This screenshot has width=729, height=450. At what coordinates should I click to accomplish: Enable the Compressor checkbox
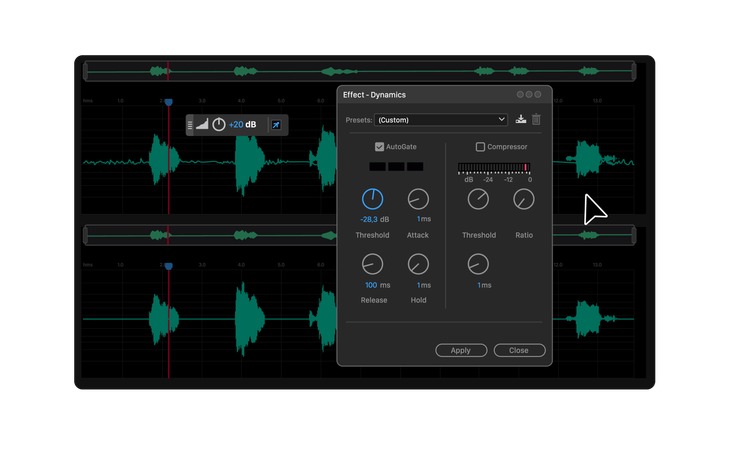click(x=481, y=147)
